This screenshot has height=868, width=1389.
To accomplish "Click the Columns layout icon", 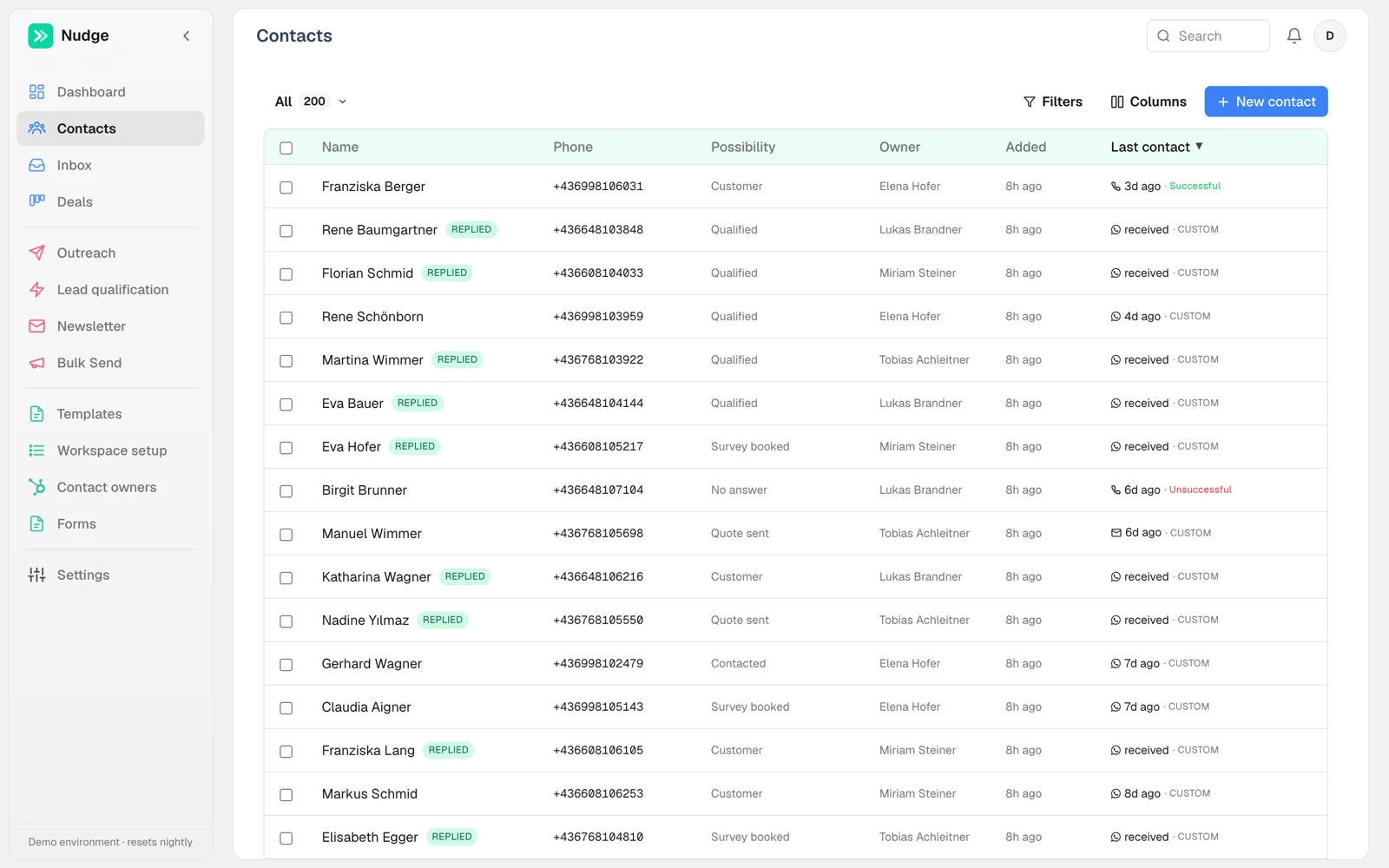I will tap(1117, 102).
